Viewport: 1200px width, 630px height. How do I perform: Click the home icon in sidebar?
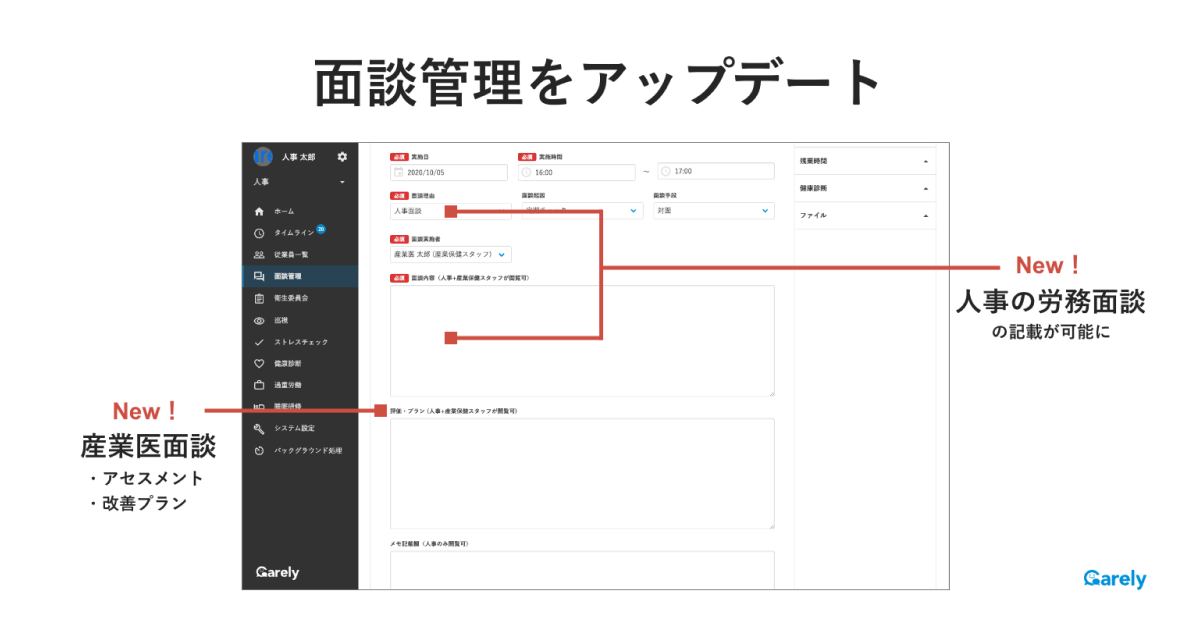259,212
